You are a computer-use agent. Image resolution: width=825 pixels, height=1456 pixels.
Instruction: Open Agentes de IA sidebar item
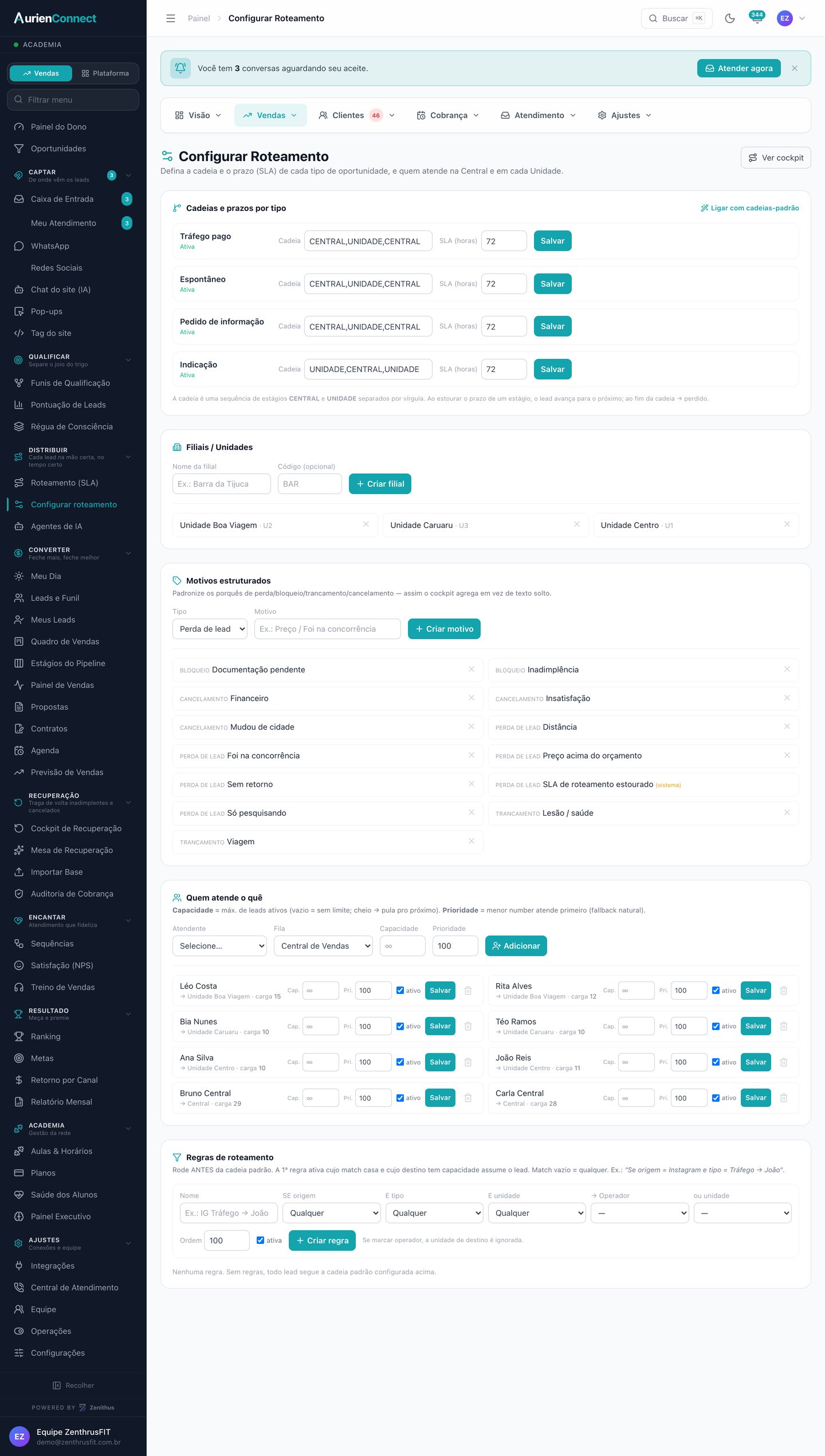pyautogui.click(x=73, y=526)
